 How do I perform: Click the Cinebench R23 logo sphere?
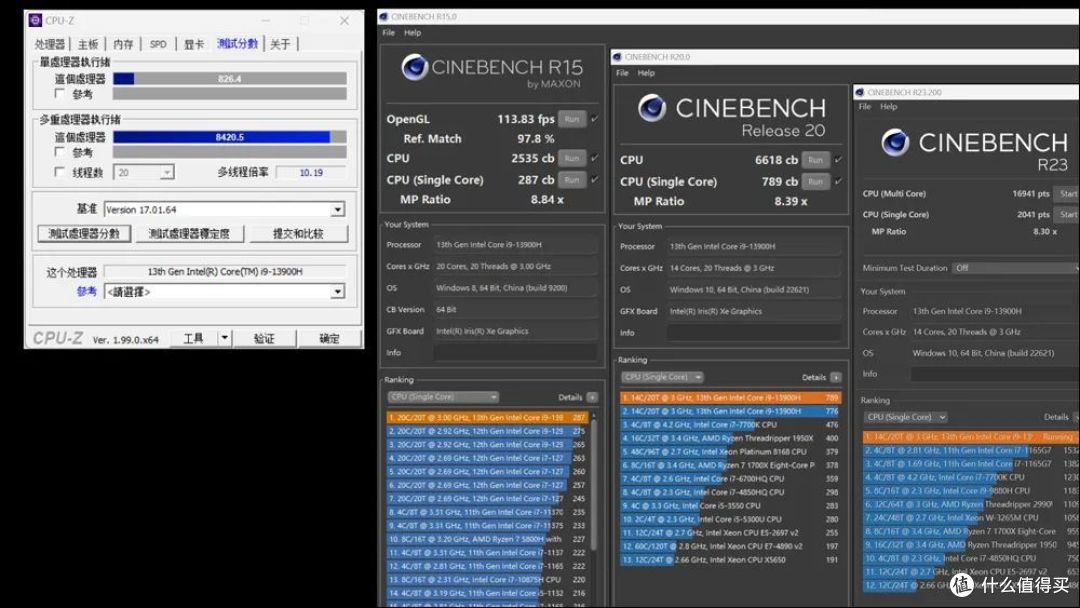coord(895,143)
